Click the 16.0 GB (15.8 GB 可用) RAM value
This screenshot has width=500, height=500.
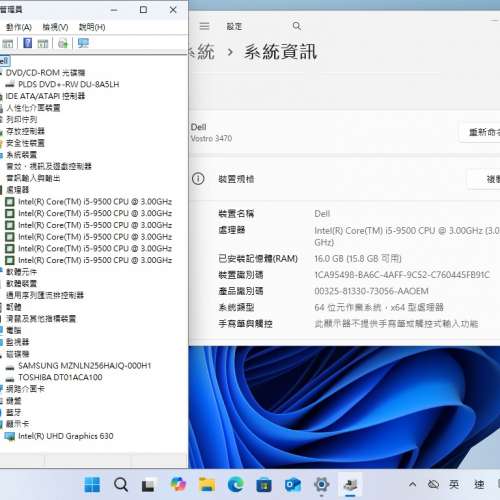point(358,259)
